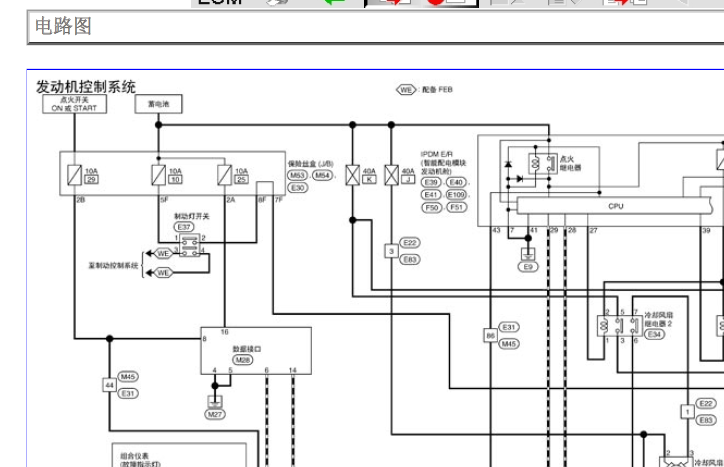
Task: Select the 发动机控制系统 diagram title
Action: tap(86, 86)
